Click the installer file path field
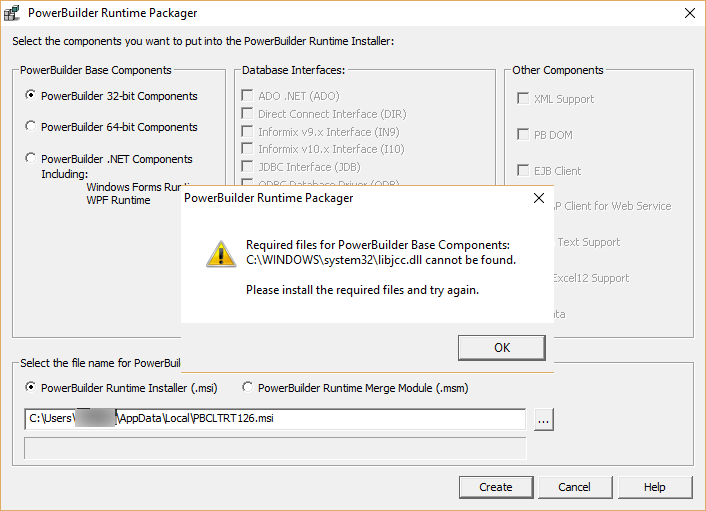The height and width of the screenshot is (511, 706). pyautogui.click(x=275, y=419)
